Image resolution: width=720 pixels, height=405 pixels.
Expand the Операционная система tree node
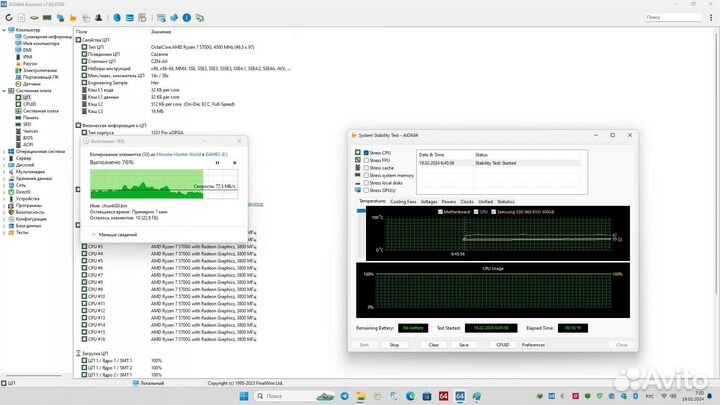point(5,151)
